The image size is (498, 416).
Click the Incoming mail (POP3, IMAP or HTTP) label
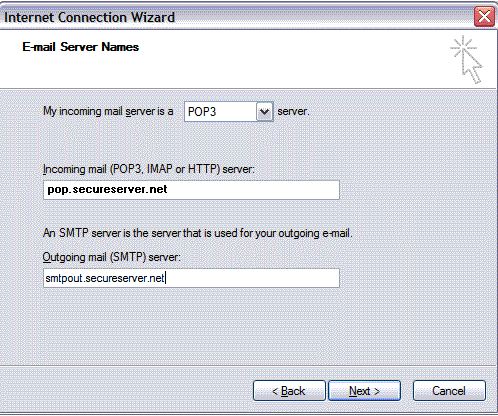click(x=149, y=169)
